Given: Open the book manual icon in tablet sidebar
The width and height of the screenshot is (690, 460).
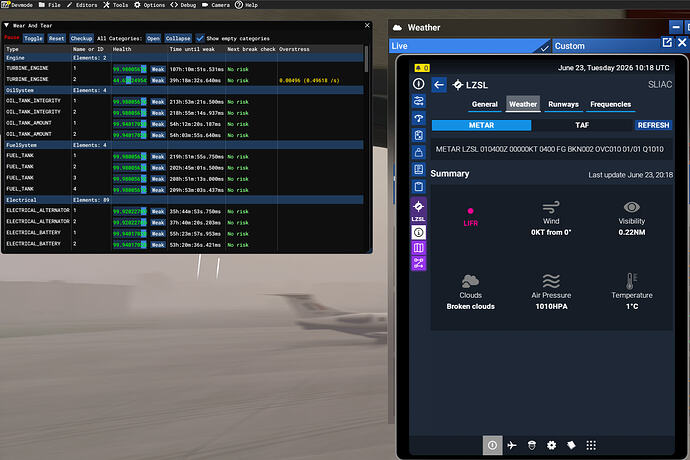Looking at the screenshot, I should pyautogui.click(x=418, y=169).
